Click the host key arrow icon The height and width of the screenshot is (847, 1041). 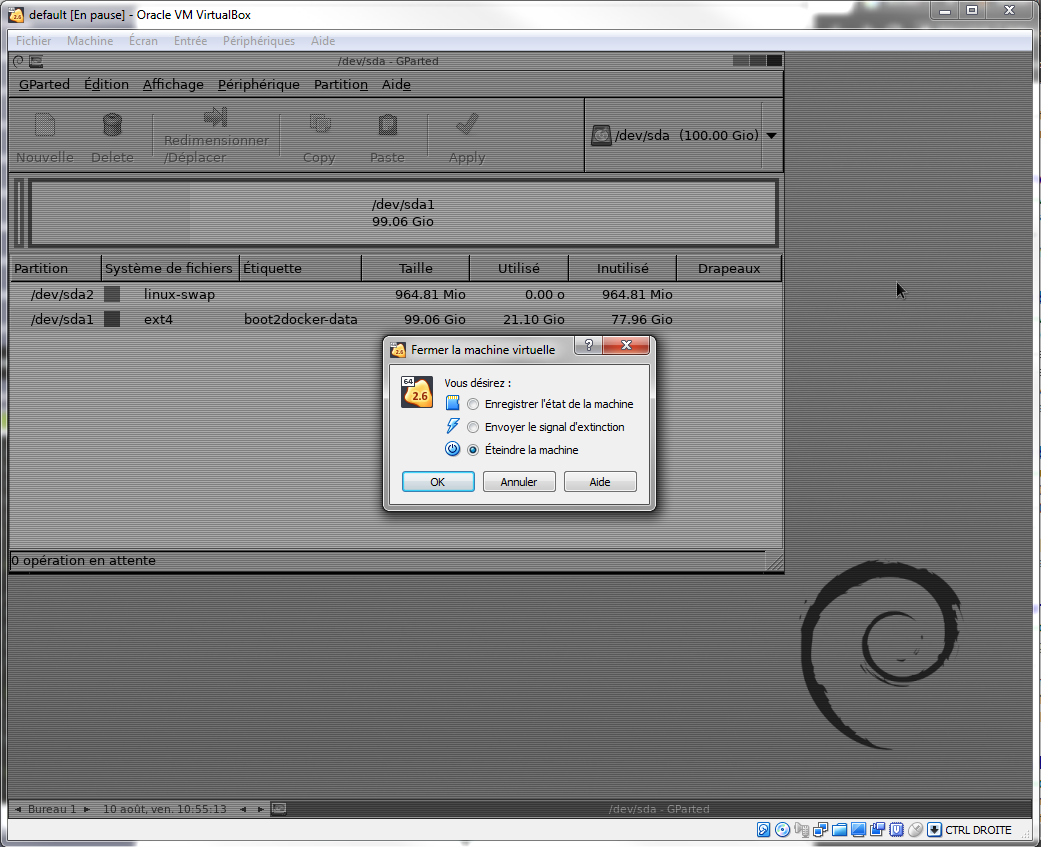(x=935, y=830)
